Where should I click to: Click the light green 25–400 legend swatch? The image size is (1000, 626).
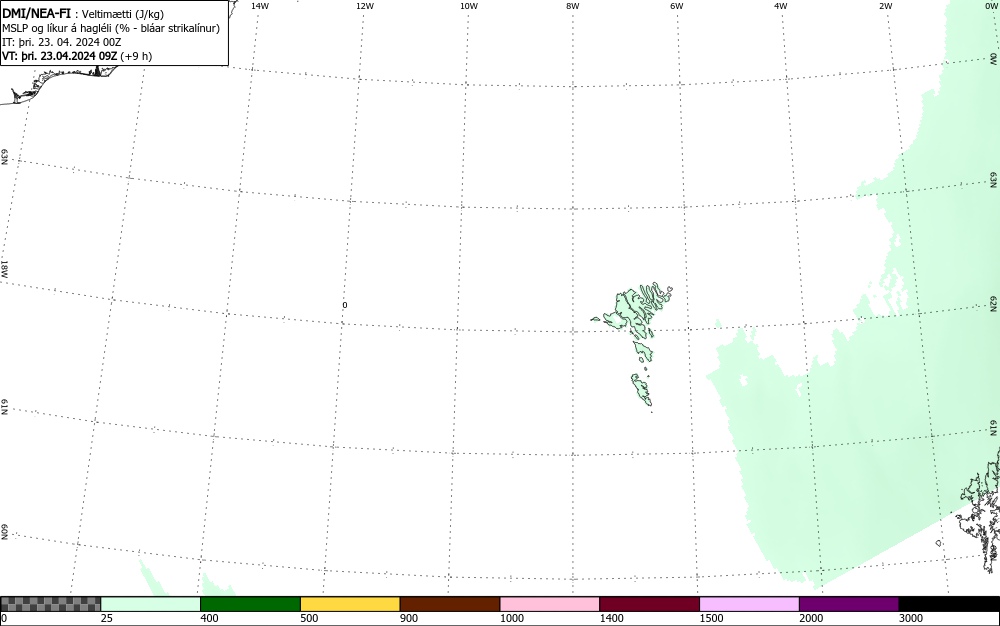point(151,604)
